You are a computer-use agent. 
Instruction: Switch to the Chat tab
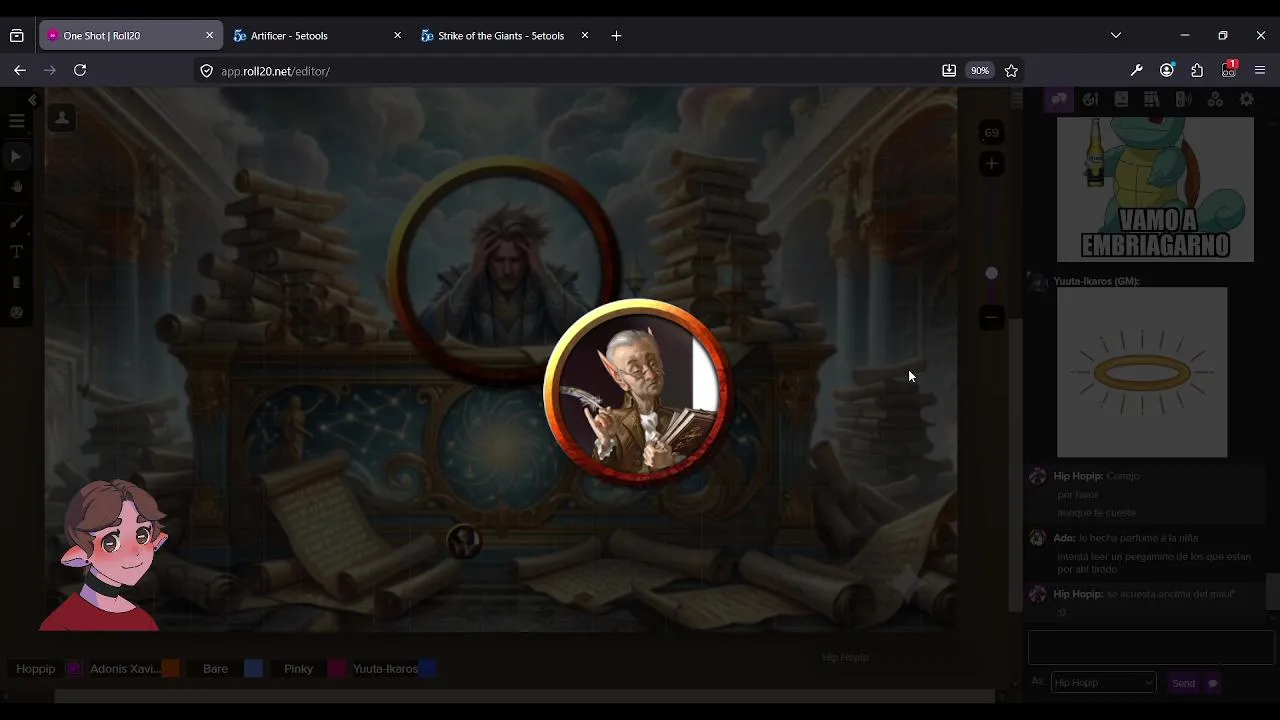(x=1058, y=100)
